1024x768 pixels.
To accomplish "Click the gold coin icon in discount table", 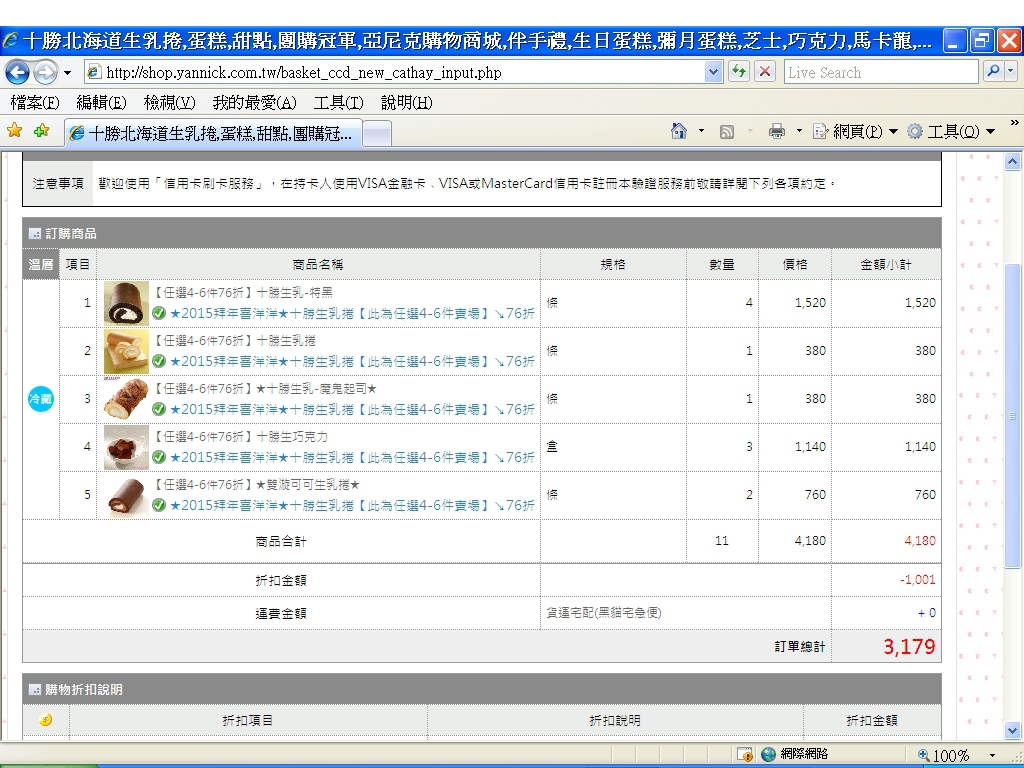I will click(45, 720).
